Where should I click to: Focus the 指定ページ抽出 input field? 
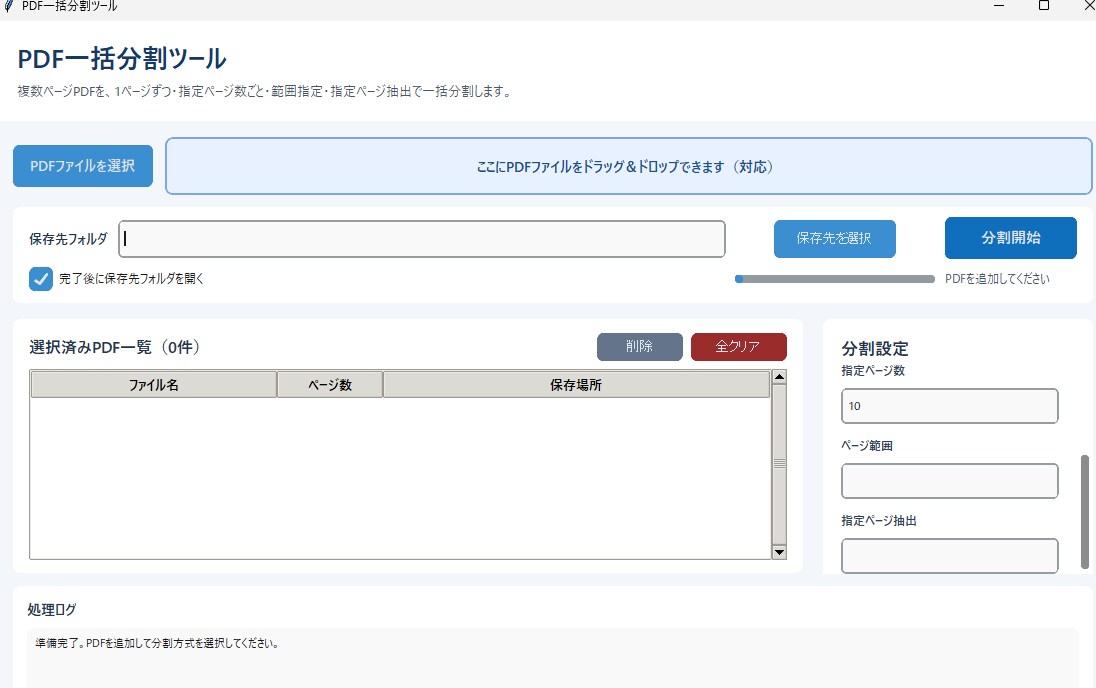tap(949, 556)
